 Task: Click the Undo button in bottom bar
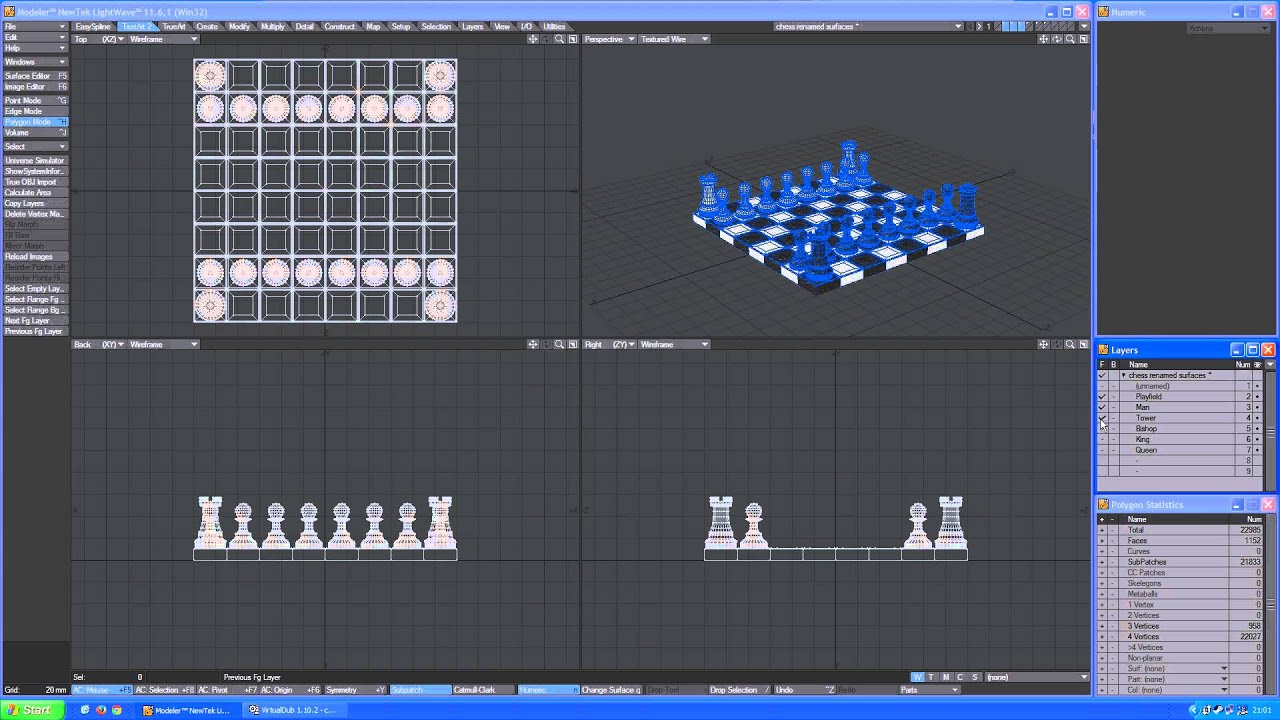(x=804, y=690)
